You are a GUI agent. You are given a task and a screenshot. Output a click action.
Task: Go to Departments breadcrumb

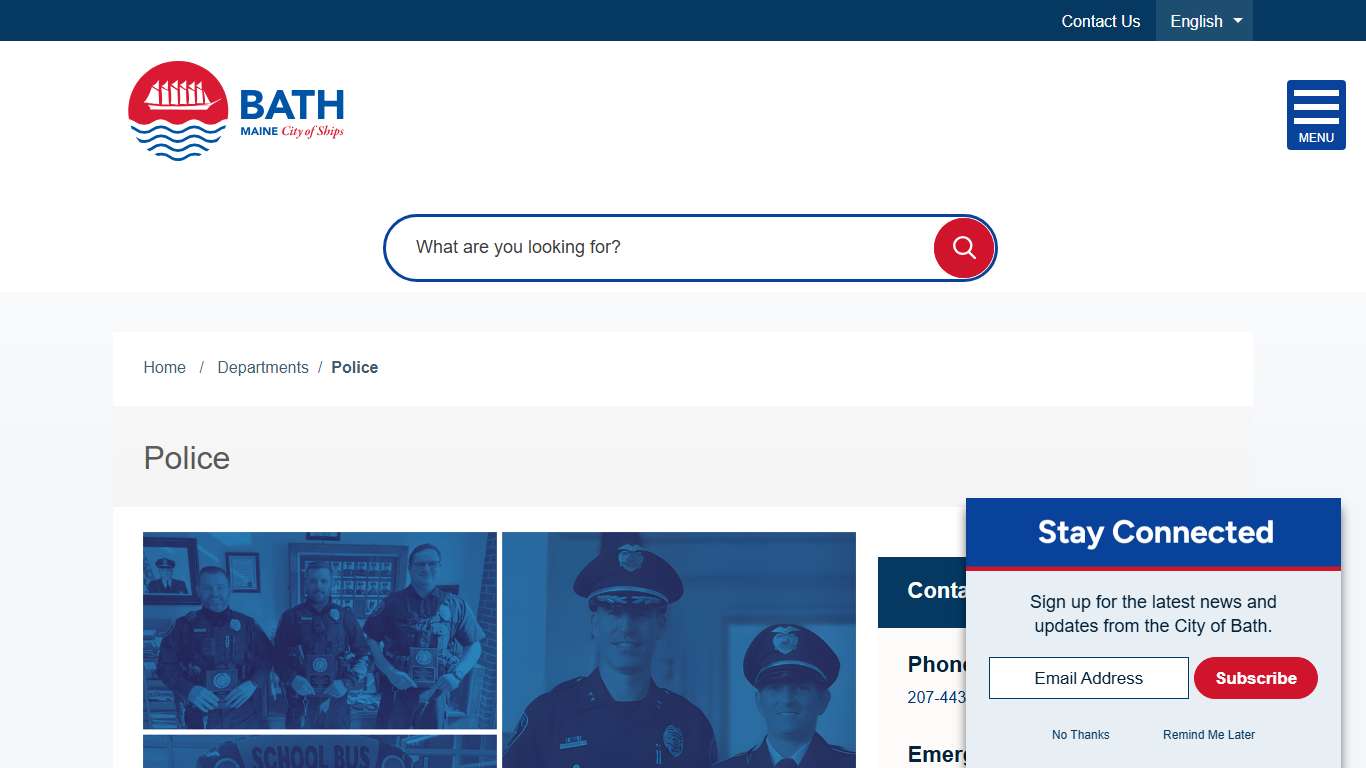263,367
